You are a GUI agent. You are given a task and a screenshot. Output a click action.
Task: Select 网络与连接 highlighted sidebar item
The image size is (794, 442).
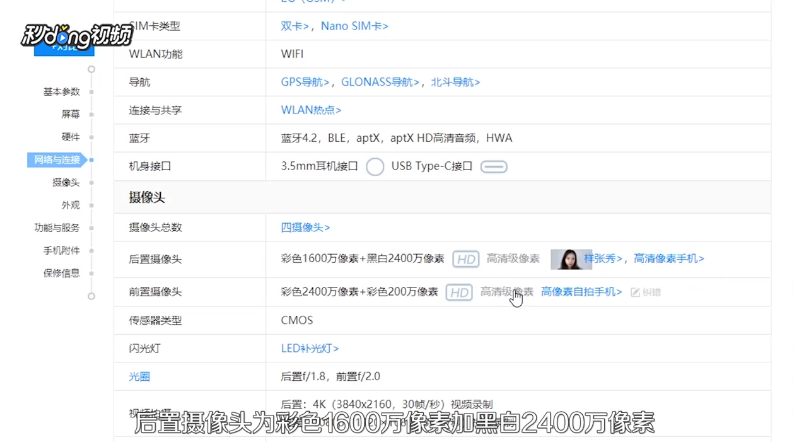(57, 160)
